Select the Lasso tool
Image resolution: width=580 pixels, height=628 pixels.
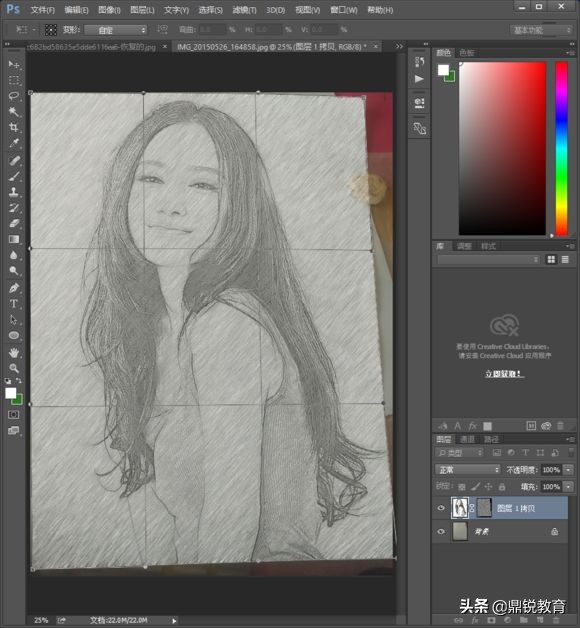(14, 96)
